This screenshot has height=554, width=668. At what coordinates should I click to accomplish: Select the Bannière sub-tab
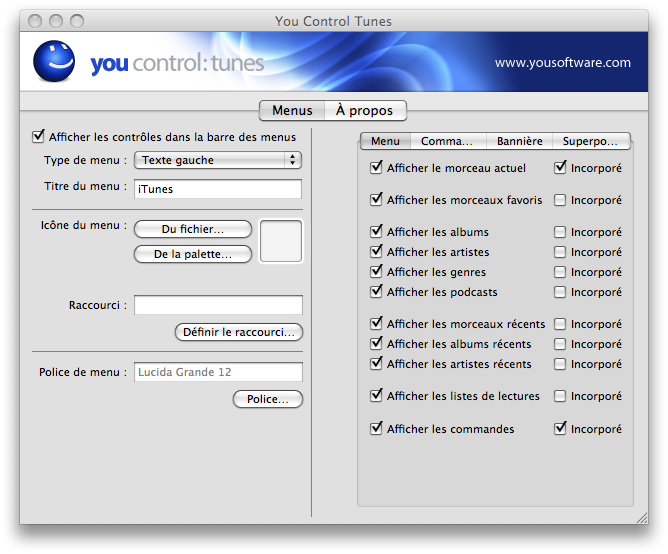tap(519, 141)
